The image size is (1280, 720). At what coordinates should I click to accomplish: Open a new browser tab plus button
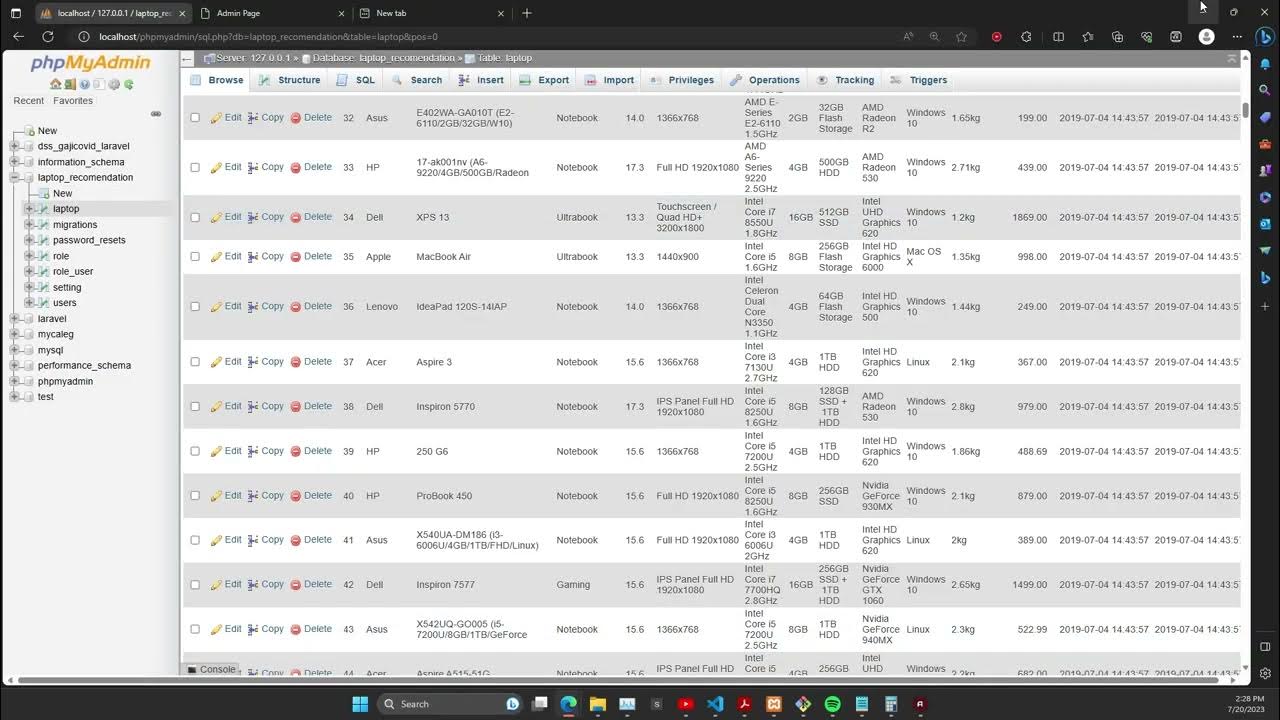pyautogui.click(x=527, y=13)
